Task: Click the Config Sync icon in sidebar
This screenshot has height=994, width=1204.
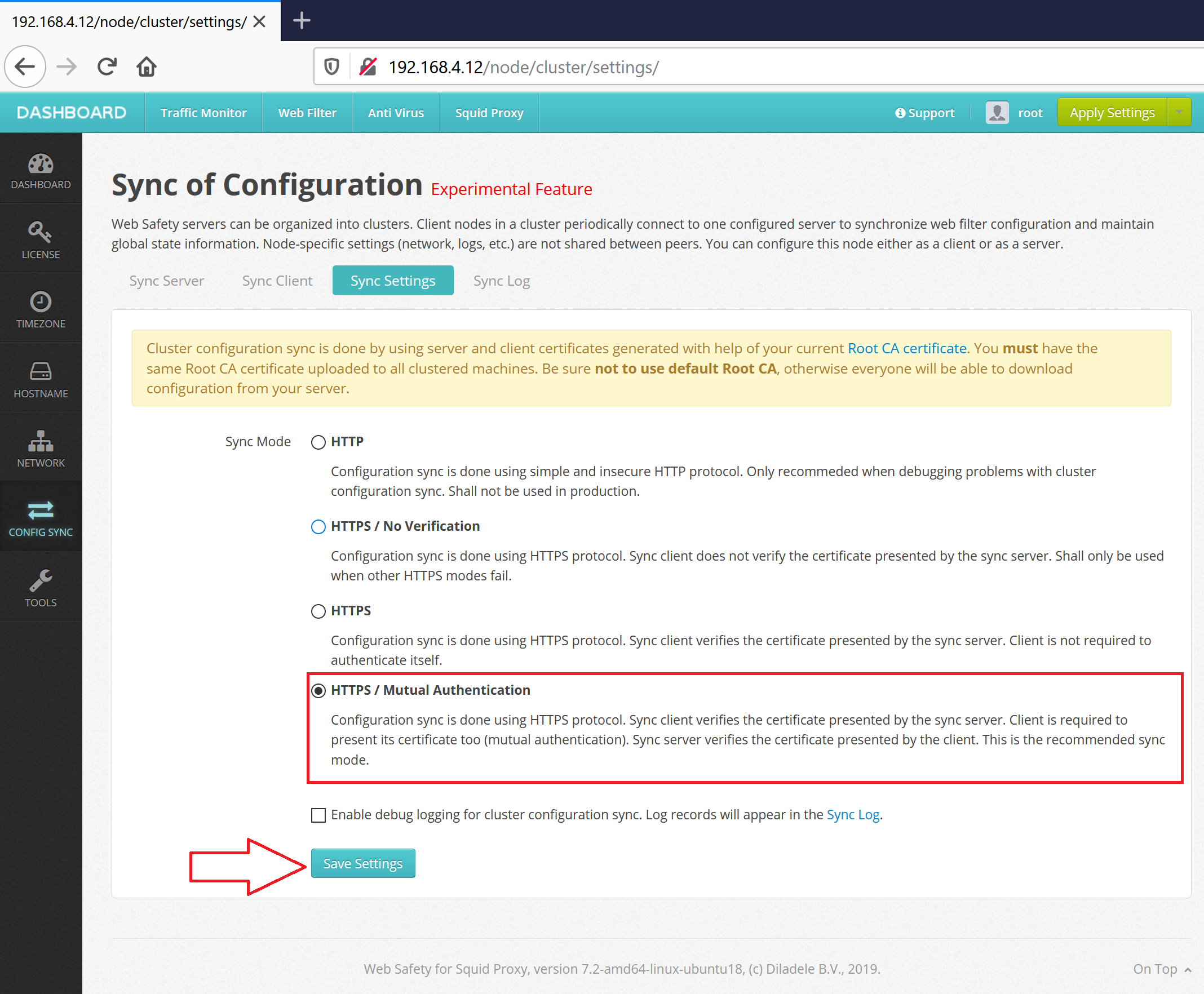Action: (x=40, y=510)
